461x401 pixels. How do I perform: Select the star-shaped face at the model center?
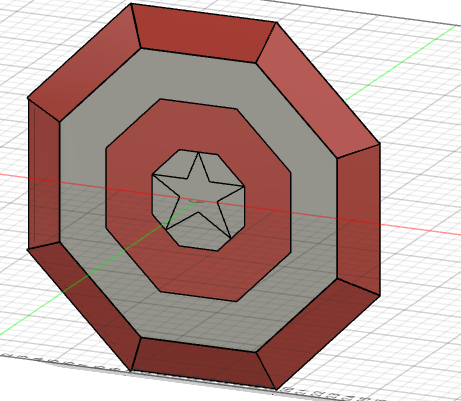click(199, 197)
